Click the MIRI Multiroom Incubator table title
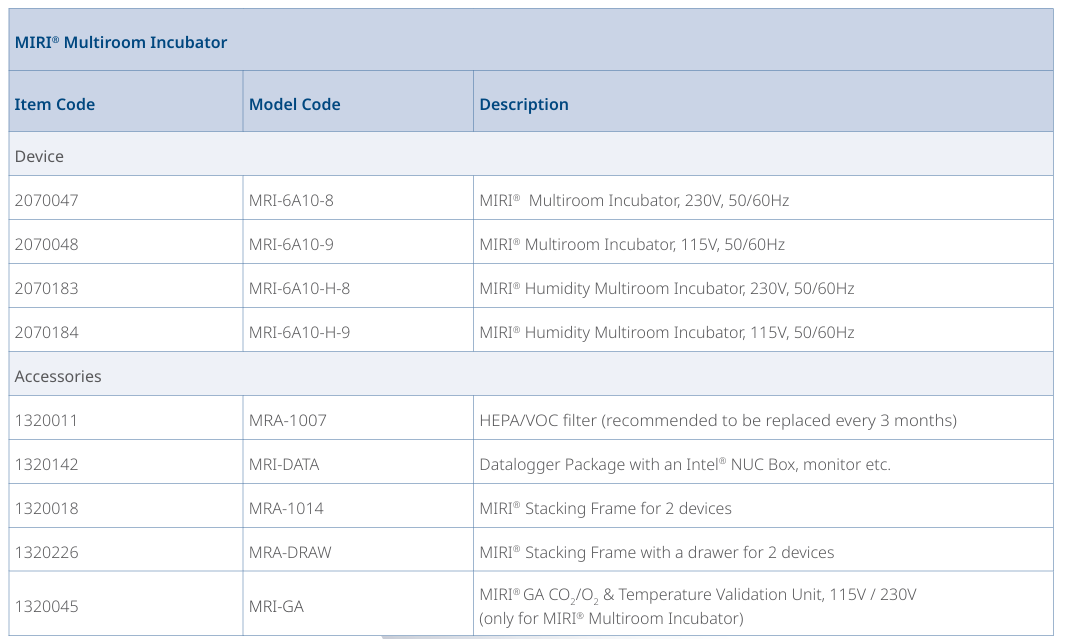Viewport: 1070px width, 639px height. (121, 42)
